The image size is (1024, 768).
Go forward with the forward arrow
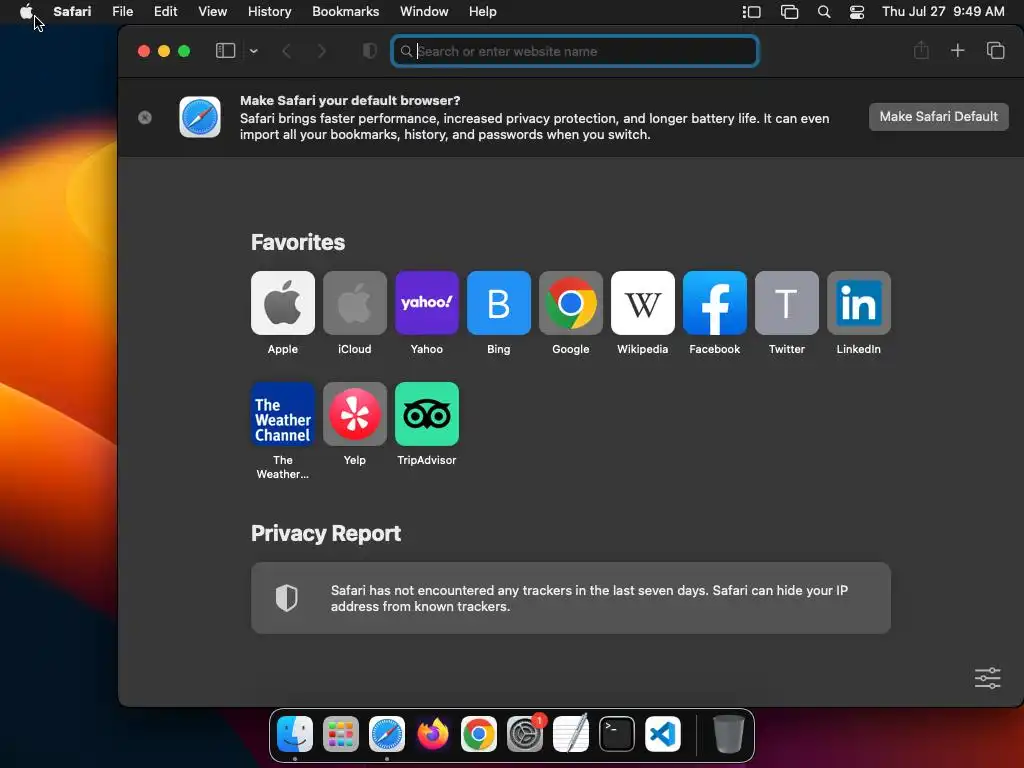click(321, 51)
